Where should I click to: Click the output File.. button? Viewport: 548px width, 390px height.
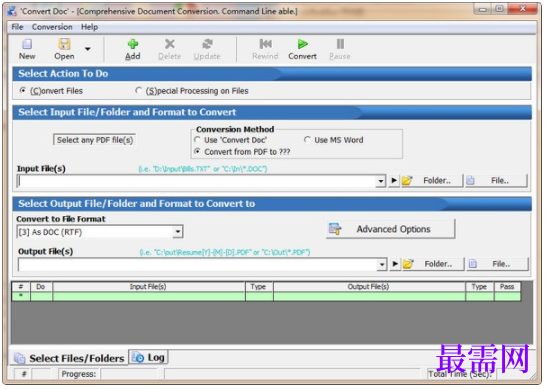click(497, 264)
